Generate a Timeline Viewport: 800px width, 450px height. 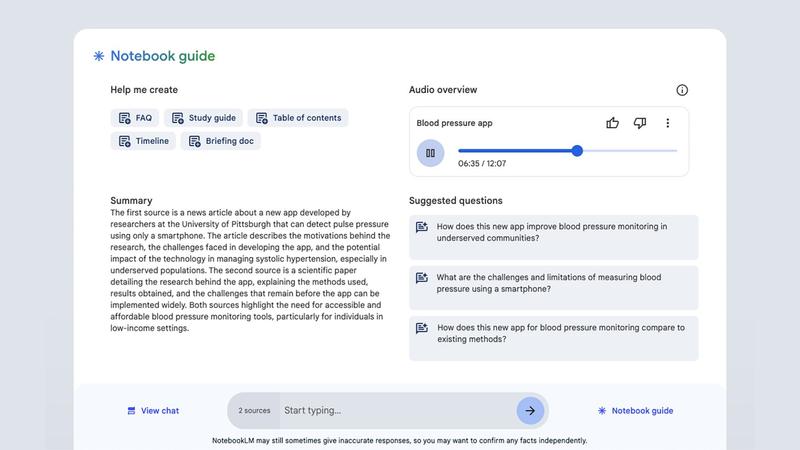tap(143, 141)
